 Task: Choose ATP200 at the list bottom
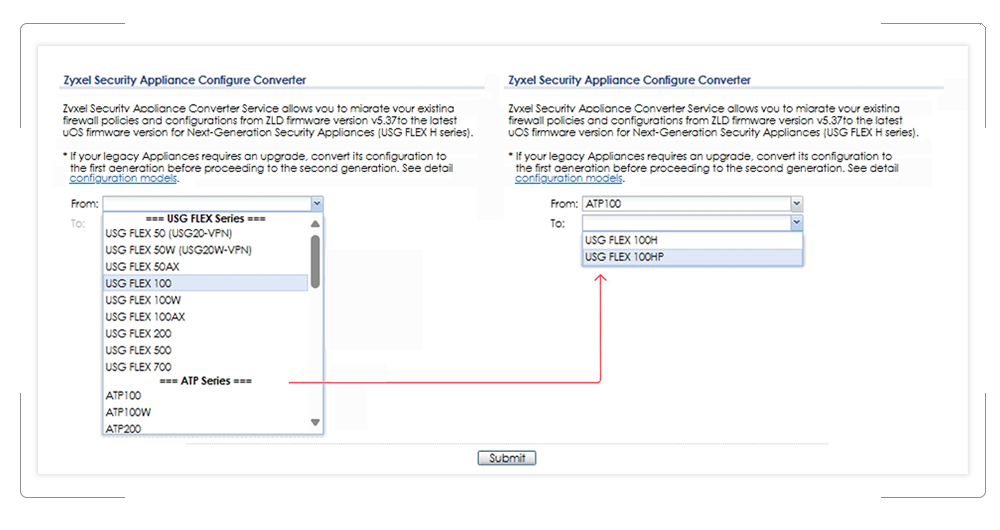tap(205, 429)
